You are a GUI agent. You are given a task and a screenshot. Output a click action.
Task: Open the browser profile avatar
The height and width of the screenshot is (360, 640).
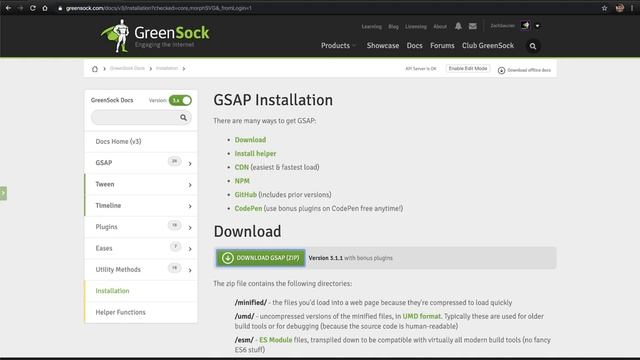point(620,8)
